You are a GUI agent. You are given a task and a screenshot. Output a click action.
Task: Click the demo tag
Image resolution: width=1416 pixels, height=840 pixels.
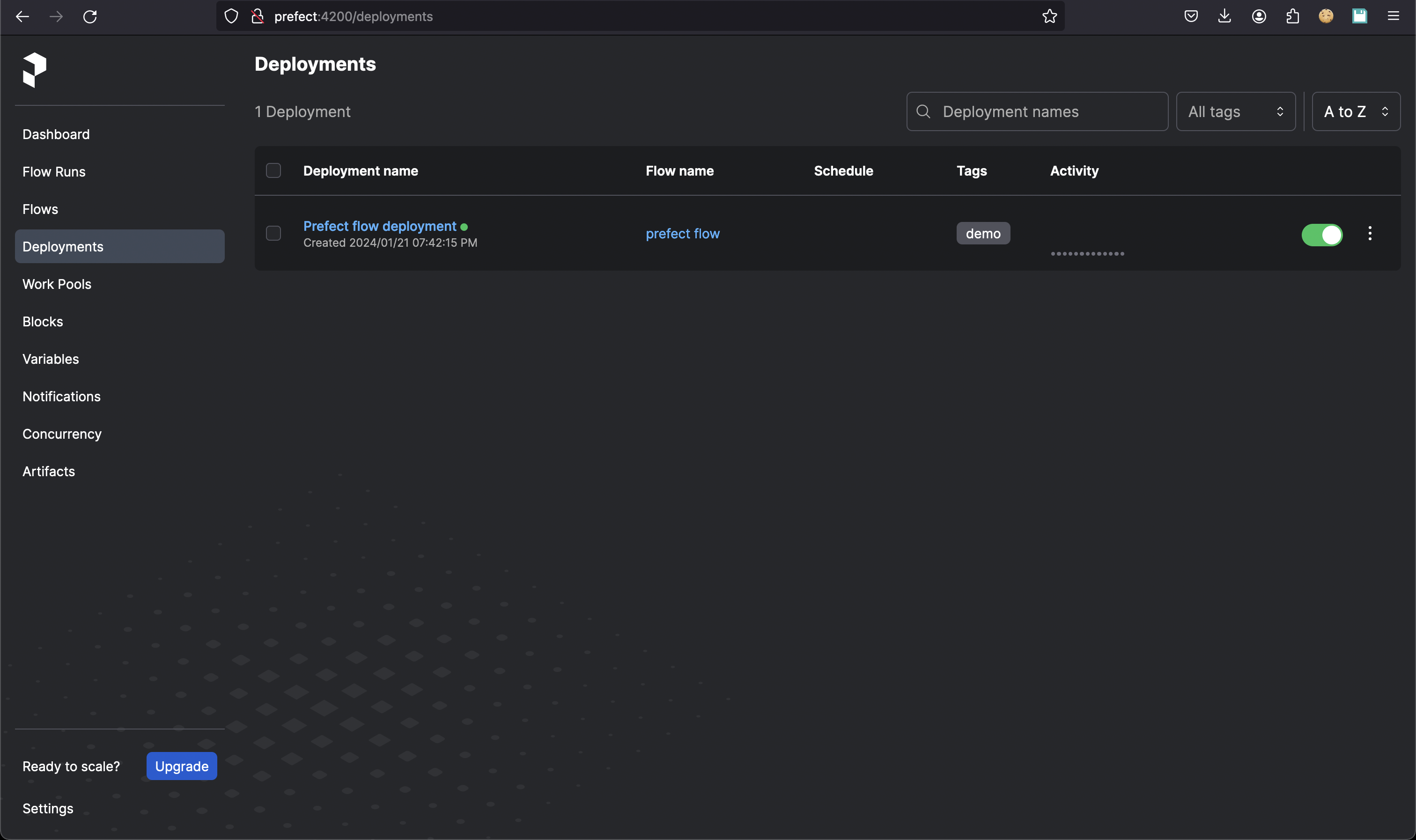(983, 233)
